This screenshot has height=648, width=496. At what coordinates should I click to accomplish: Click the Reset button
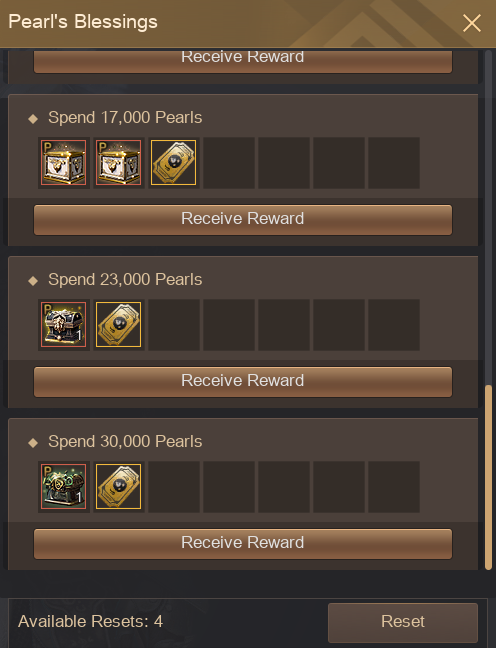click(x=403, y=622)
